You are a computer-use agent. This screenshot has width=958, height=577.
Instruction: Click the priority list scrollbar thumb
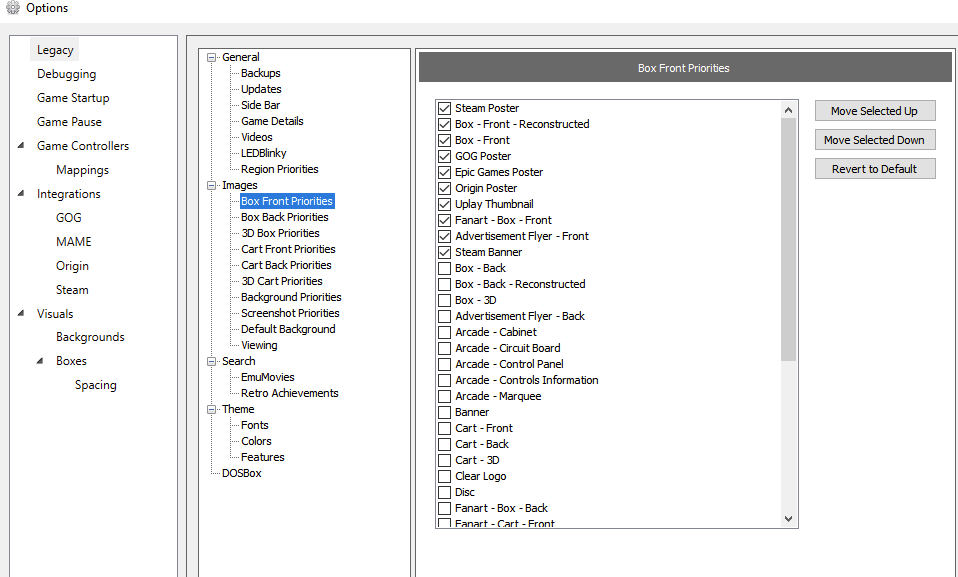[x=788, y=240]
